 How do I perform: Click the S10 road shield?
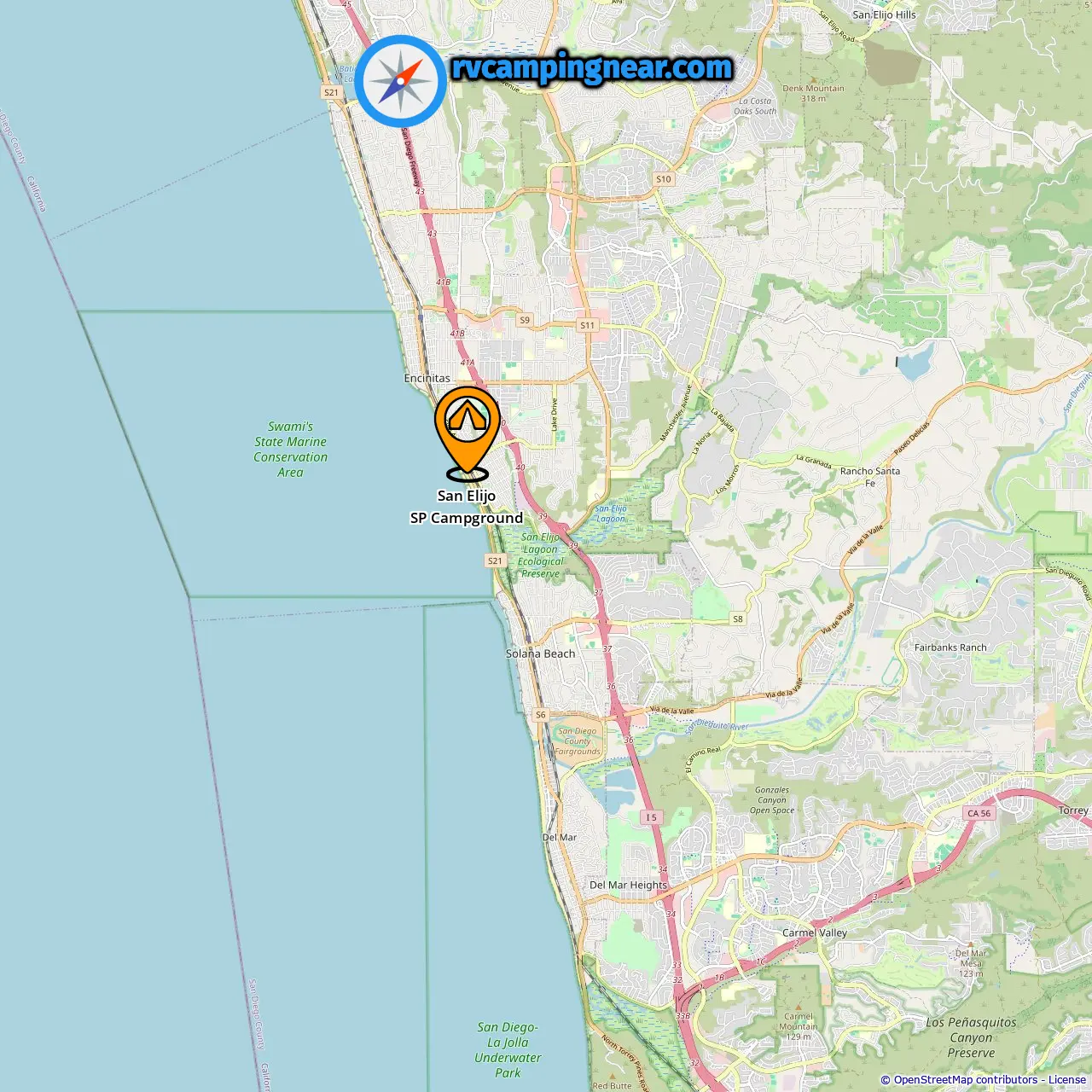(x=664, y=179)
